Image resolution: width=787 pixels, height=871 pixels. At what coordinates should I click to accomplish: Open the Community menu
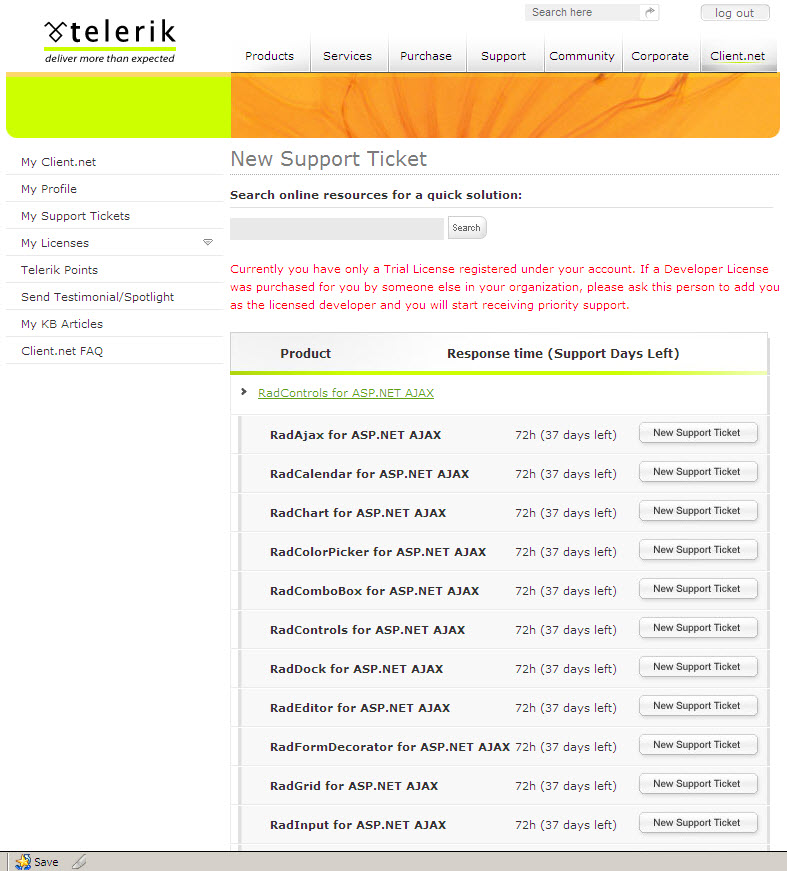tap(582, 56)
